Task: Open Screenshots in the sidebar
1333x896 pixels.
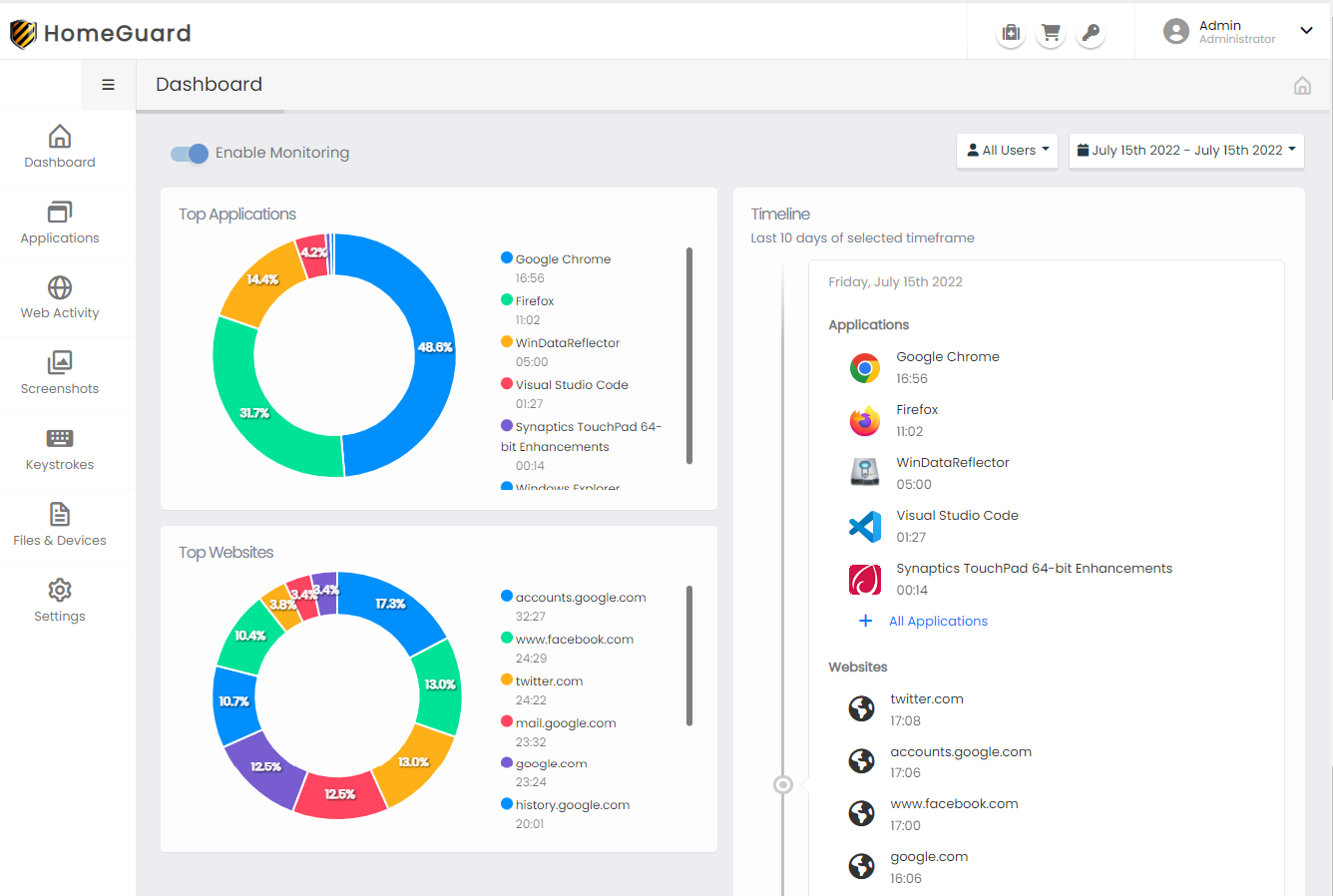Action: pos(60,374)
